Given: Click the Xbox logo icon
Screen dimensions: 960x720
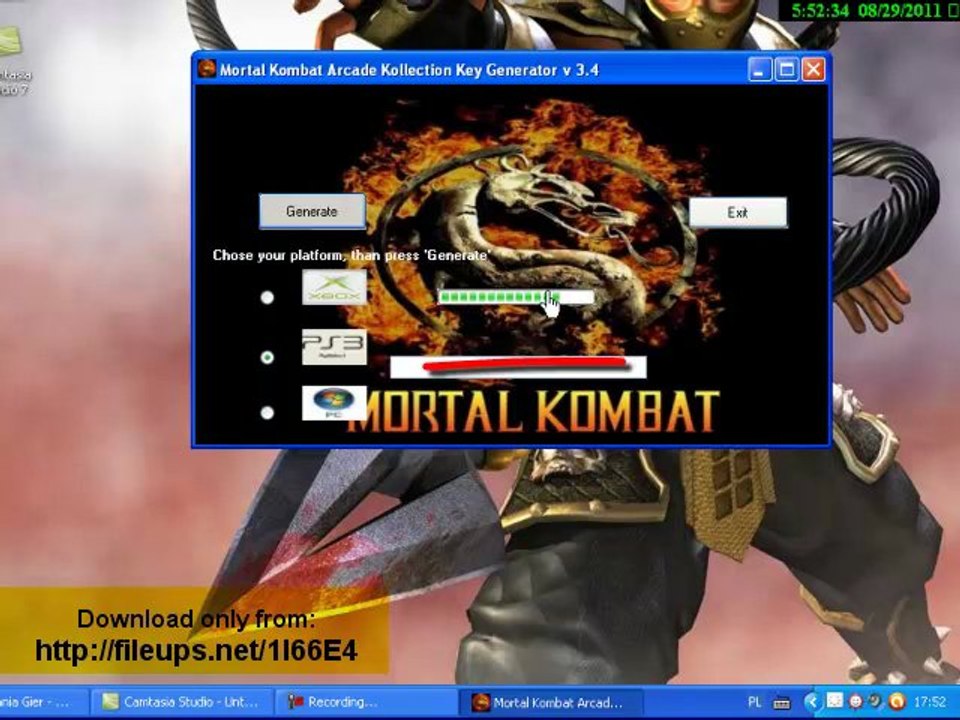Looking at the screenshot, I should [x=334, y=287].
